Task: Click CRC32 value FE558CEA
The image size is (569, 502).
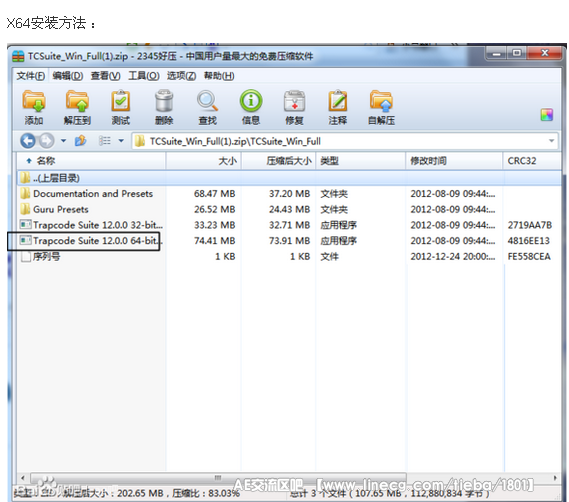Action: click(529, 257)
